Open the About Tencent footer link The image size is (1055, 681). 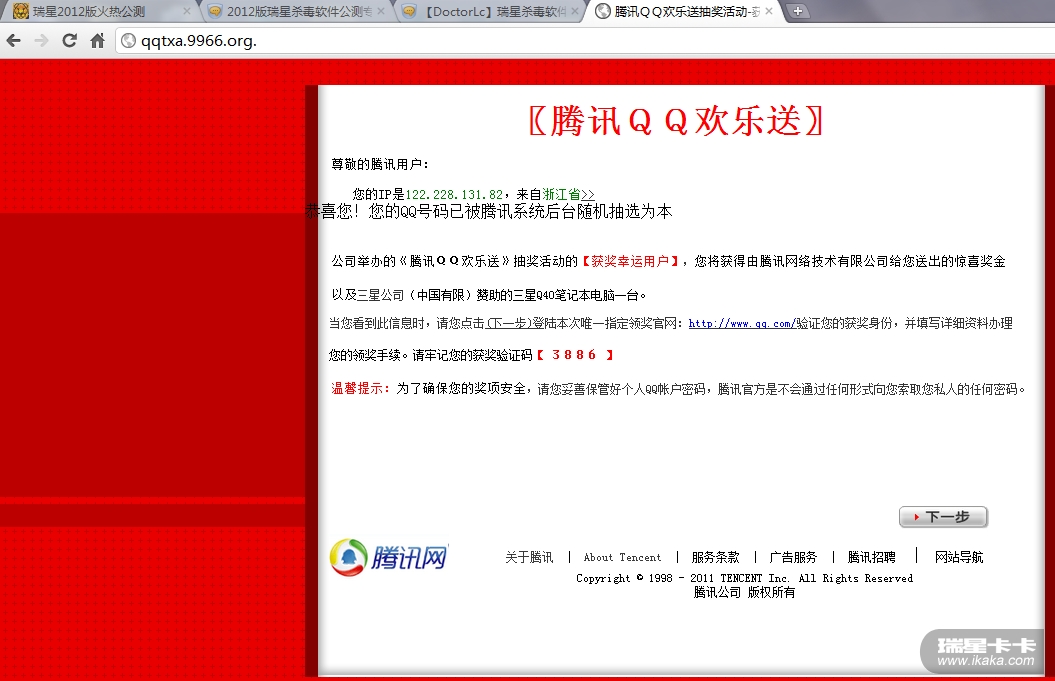[622, 557]
